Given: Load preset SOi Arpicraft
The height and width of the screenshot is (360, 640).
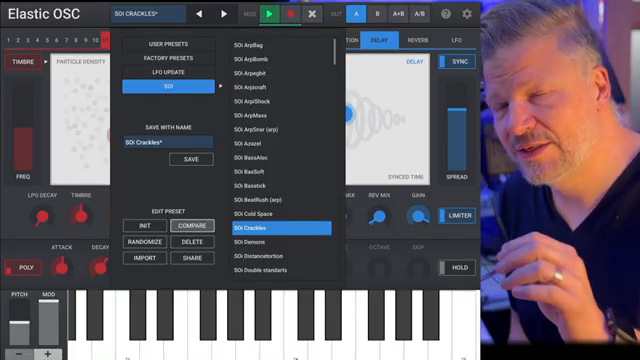Looking at the screenshot, I should [x=282, y=87].
